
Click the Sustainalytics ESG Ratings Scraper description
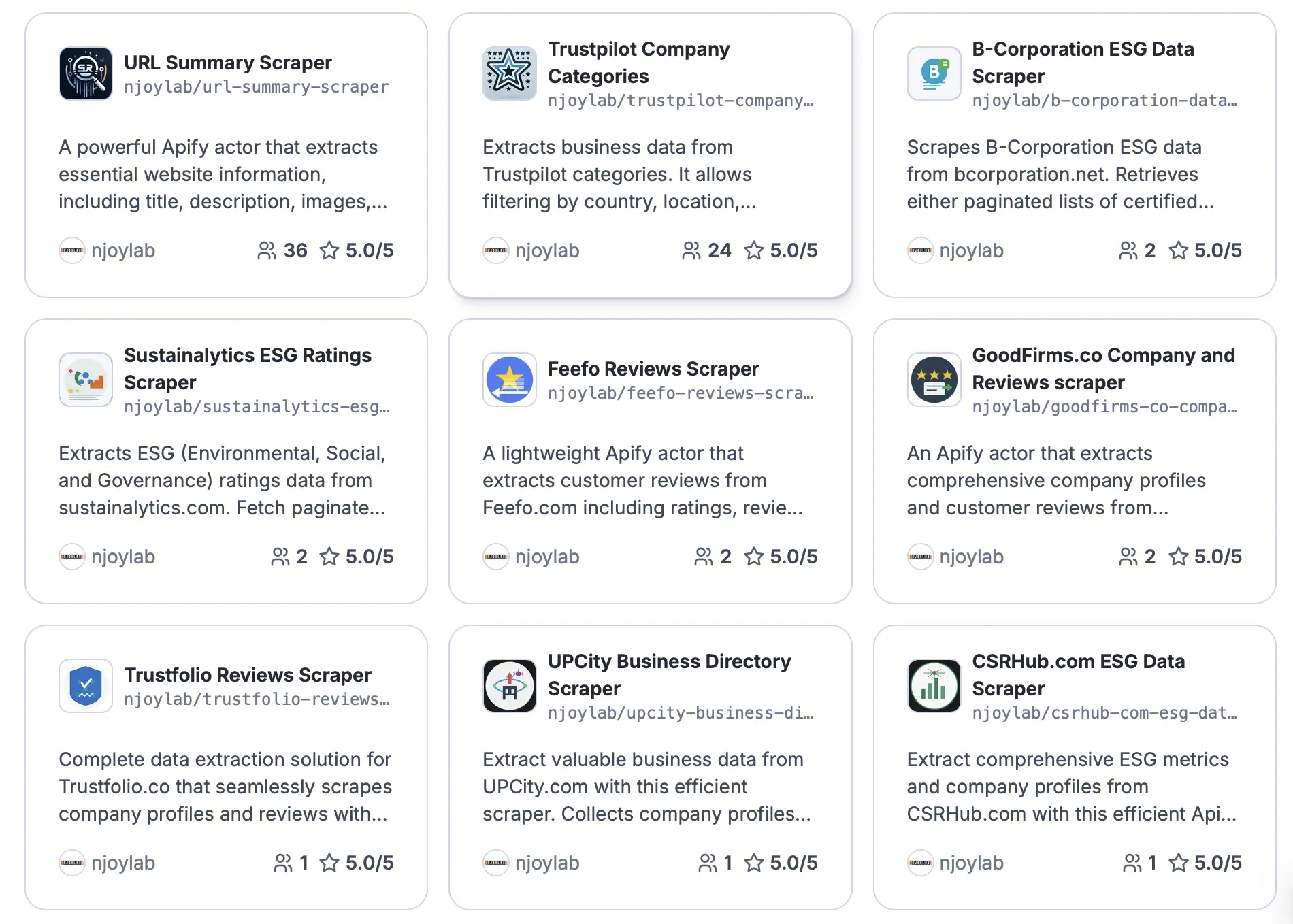[x=223, y=480]
